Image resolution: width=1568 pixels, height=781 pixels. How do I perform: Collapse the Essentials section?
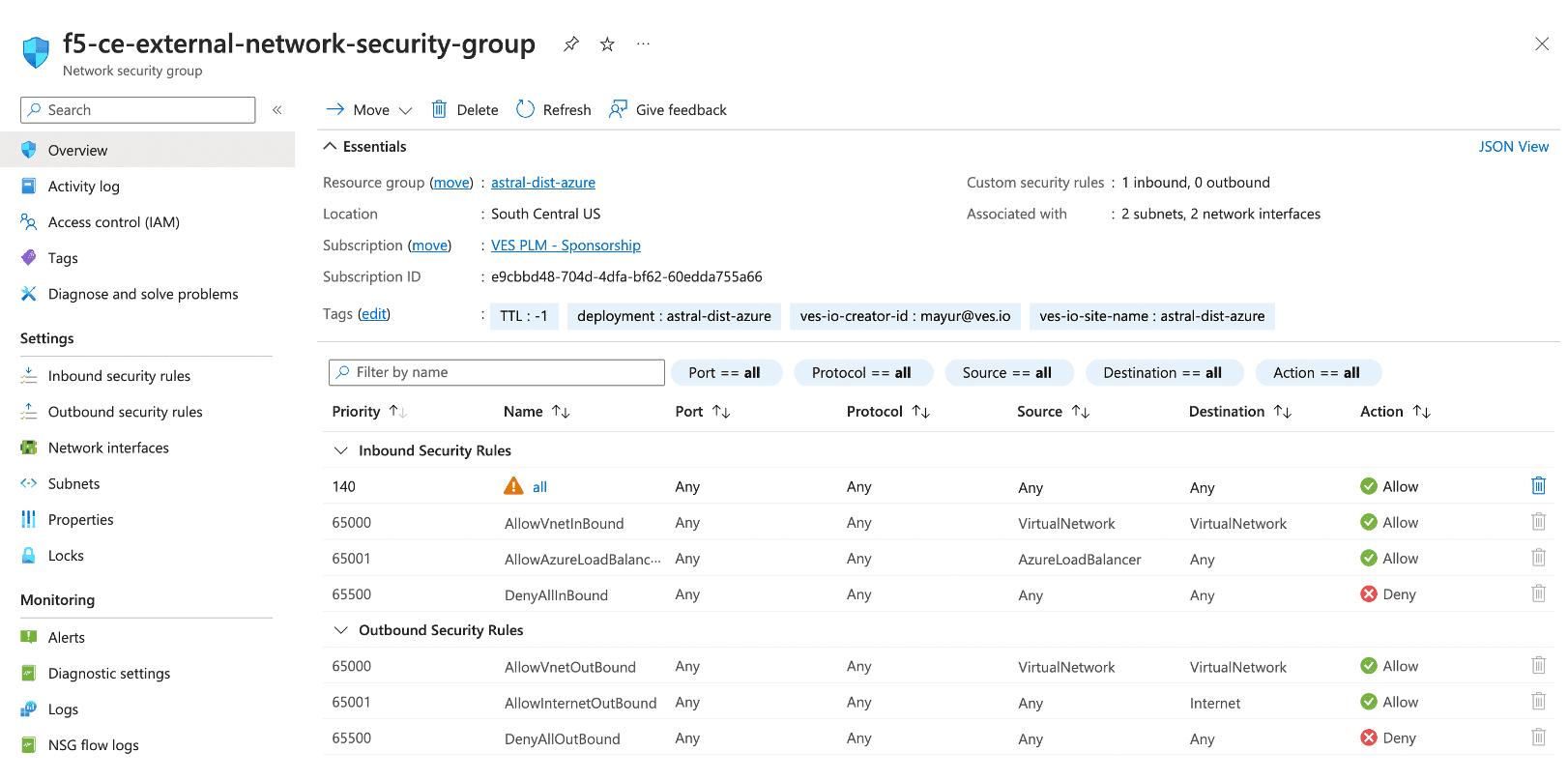331,147
